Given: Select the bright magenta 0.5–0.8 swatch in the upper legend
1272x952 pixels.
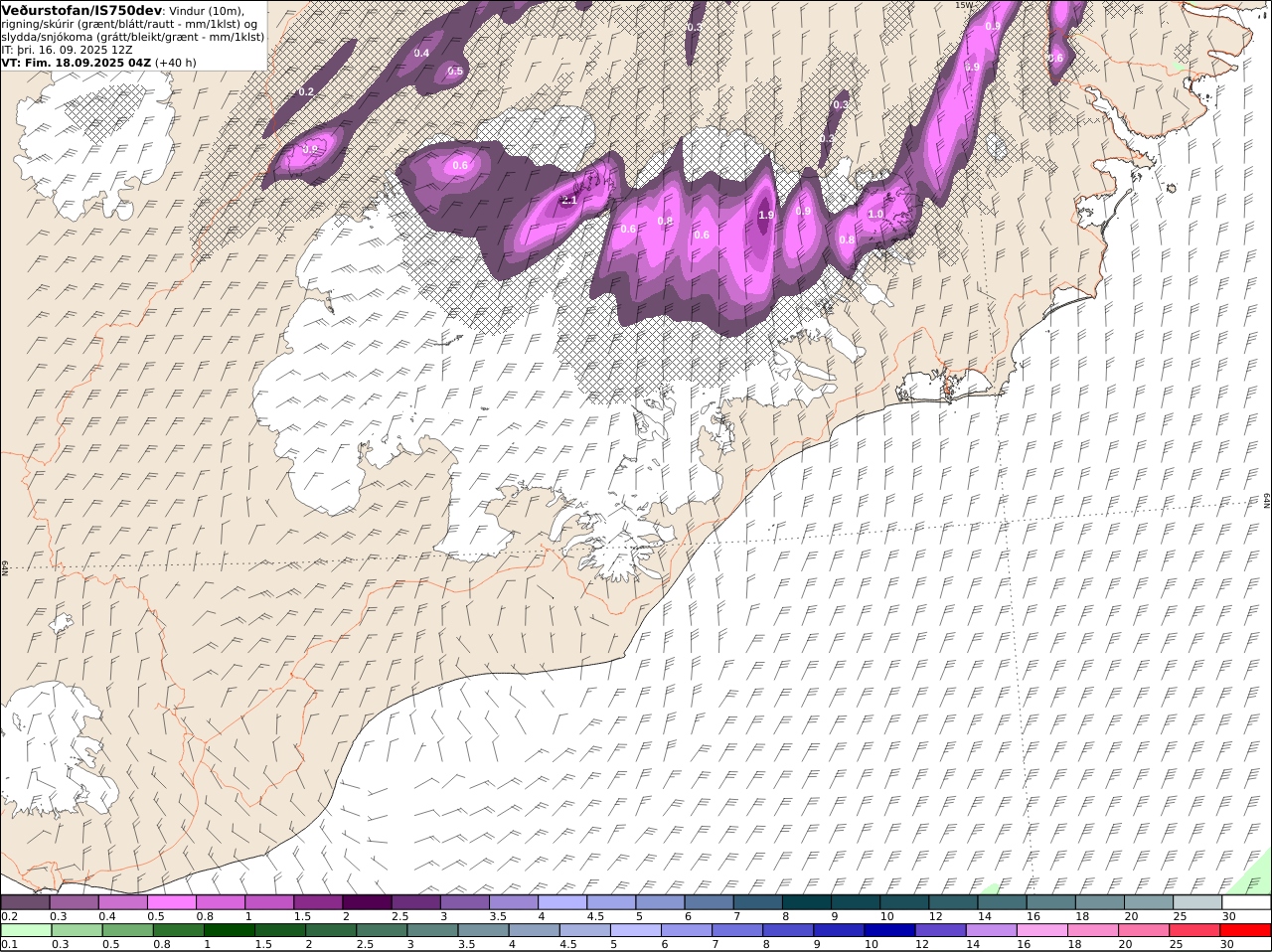Looking at the screenshot, I should point(171,902).
